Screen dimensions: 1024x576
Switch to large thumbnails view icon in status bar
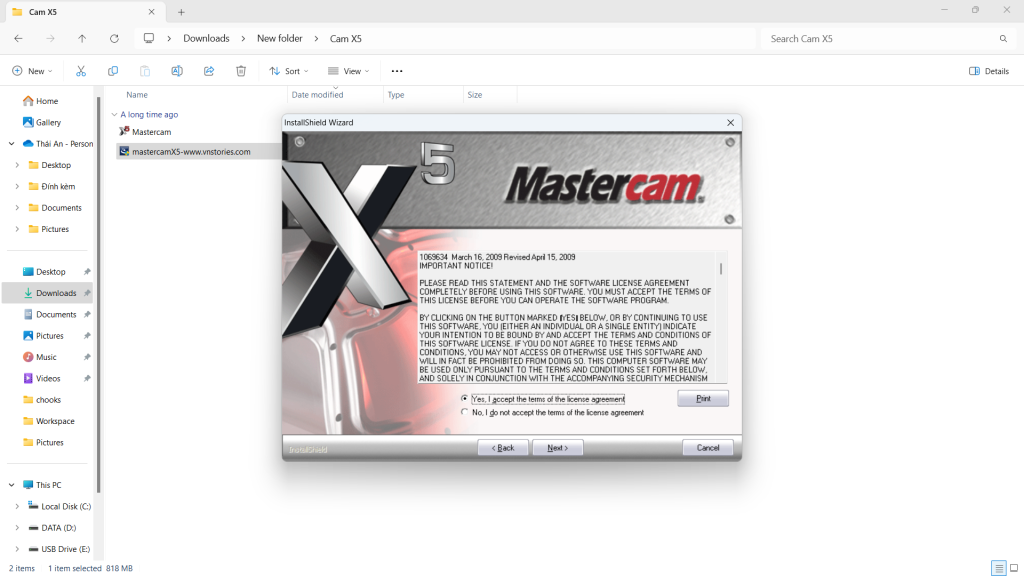click(x=1014, y=568)
